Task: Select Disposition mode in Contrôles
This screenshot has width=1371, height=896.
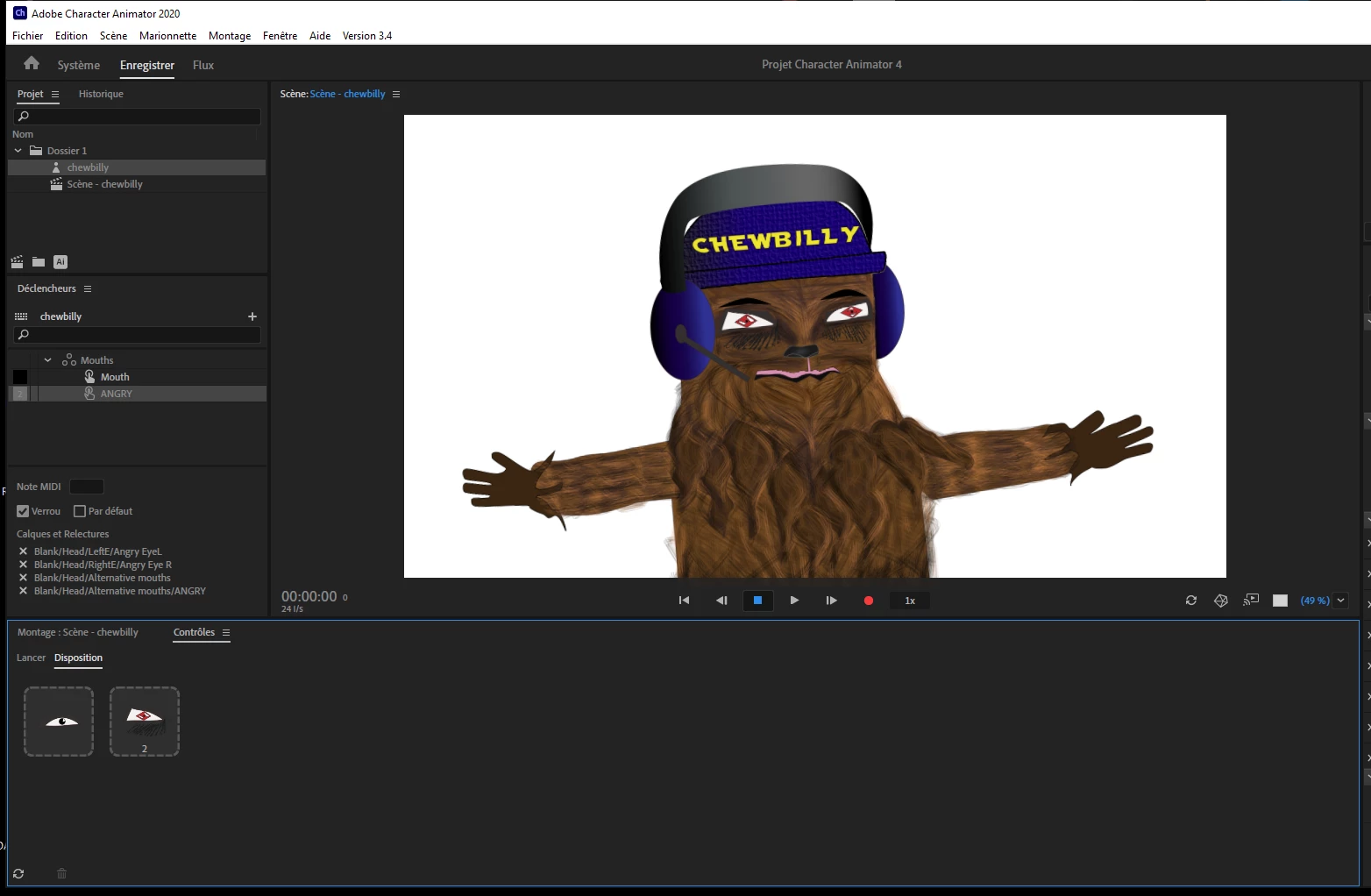Action: [78, 658]
